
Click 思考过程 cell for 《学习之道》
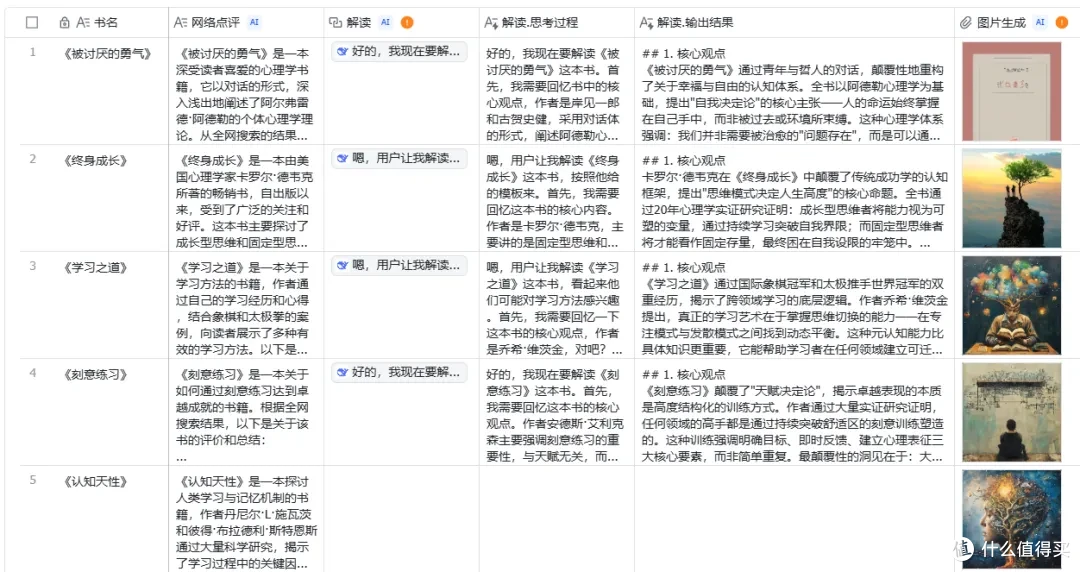click(x=557, y=305)
